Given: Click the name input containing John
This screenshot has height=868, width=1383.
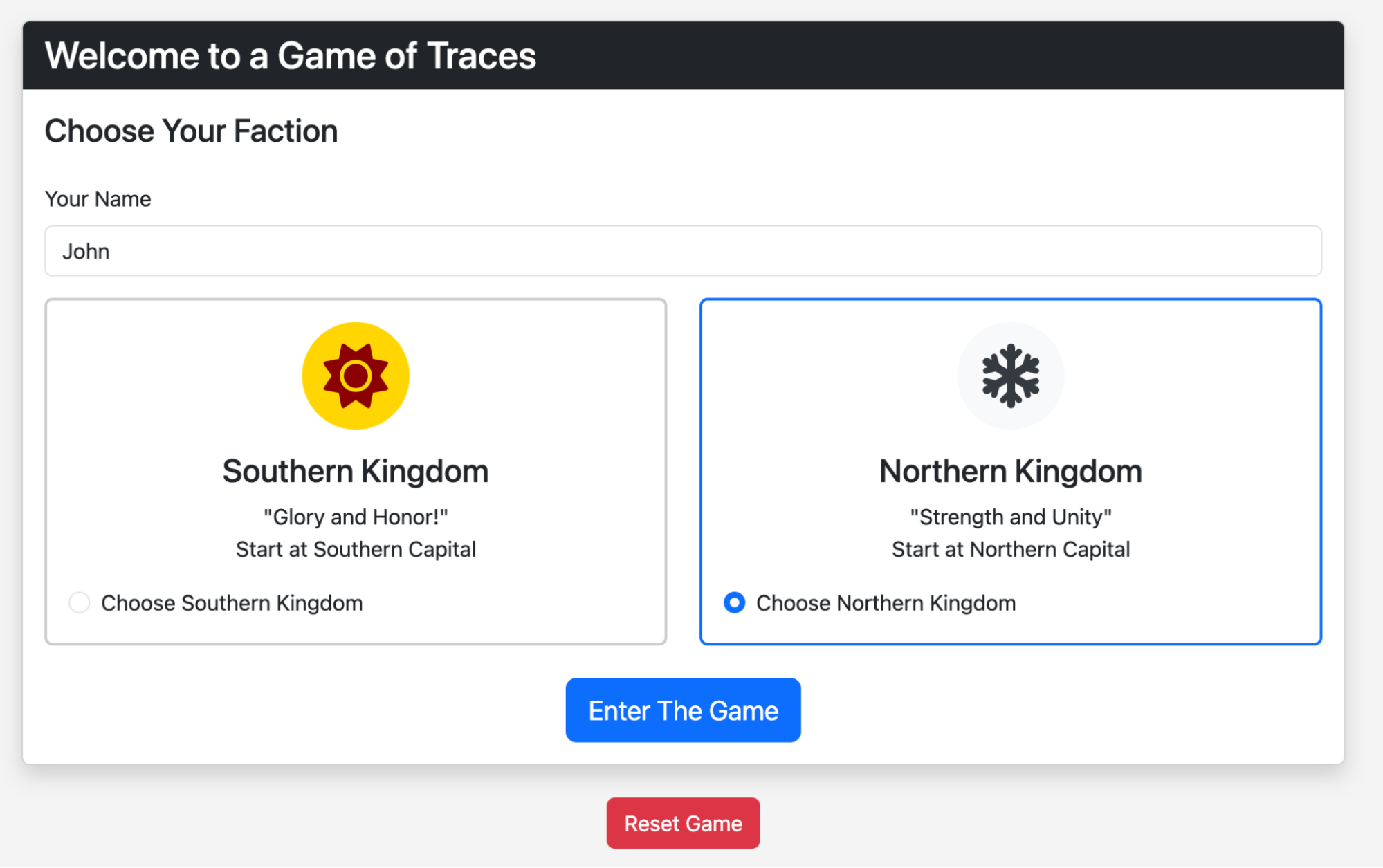Looking at the screenshot, I should click(x=683, y=250).
